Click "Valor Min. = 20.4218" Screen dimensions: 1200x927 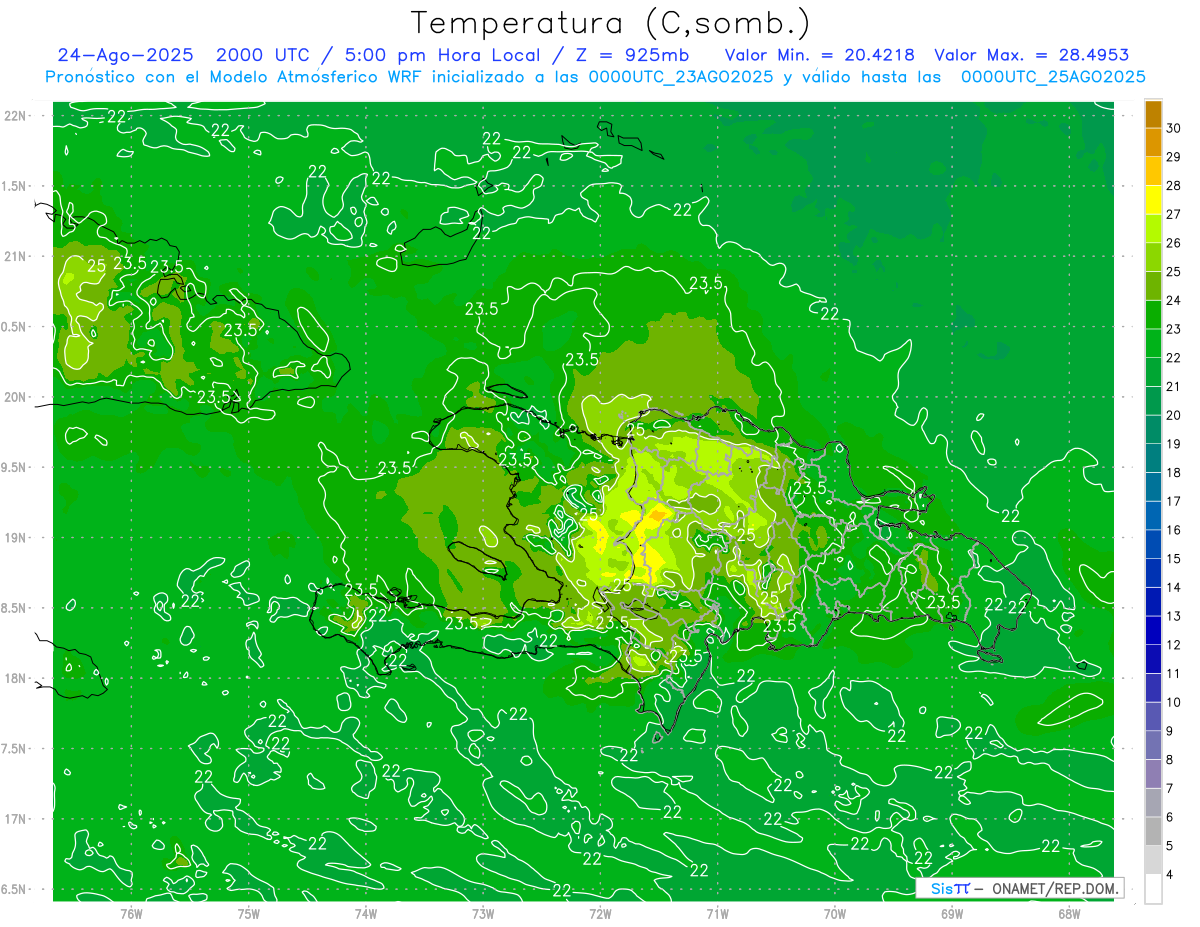tap(819, 55)
